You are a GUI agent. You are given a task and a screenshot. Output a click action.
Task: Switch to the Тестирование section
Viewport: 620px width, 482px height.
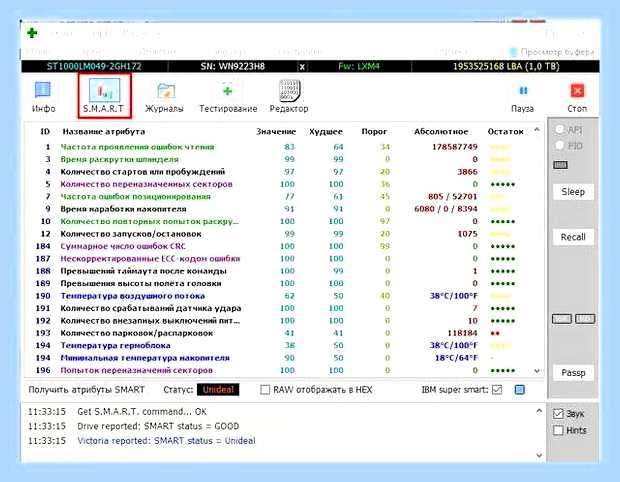228,97
